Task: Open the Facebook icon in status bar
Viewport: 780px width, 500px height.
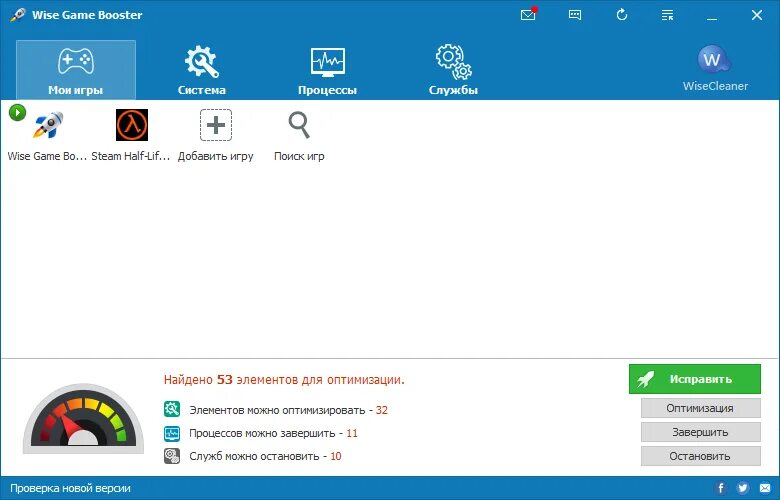Action: (720, 488)
